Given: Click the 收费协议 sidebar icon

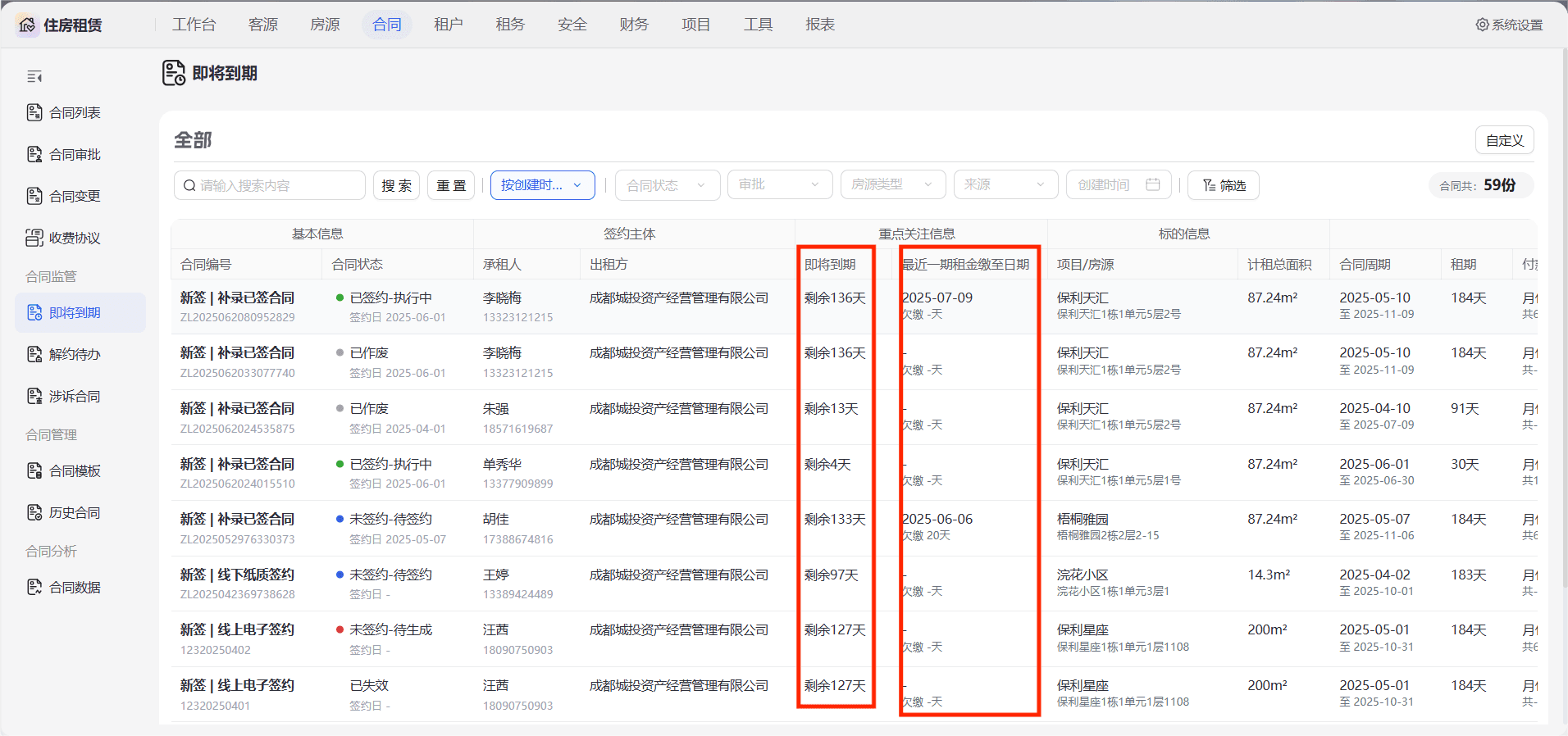Looking at the screenshot, I should coord(34,238).
